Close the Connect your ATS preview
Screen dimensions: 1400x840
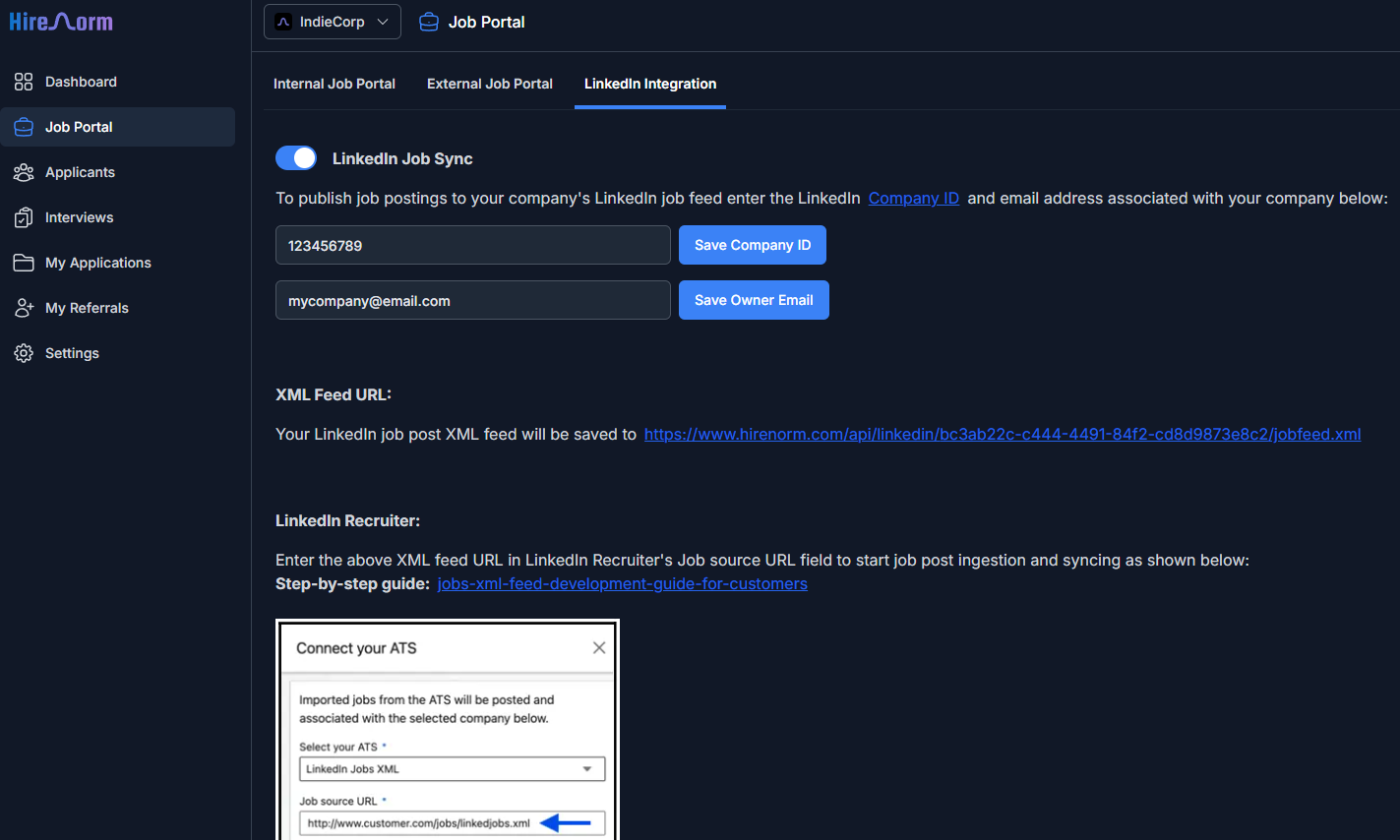coord(598,647)
